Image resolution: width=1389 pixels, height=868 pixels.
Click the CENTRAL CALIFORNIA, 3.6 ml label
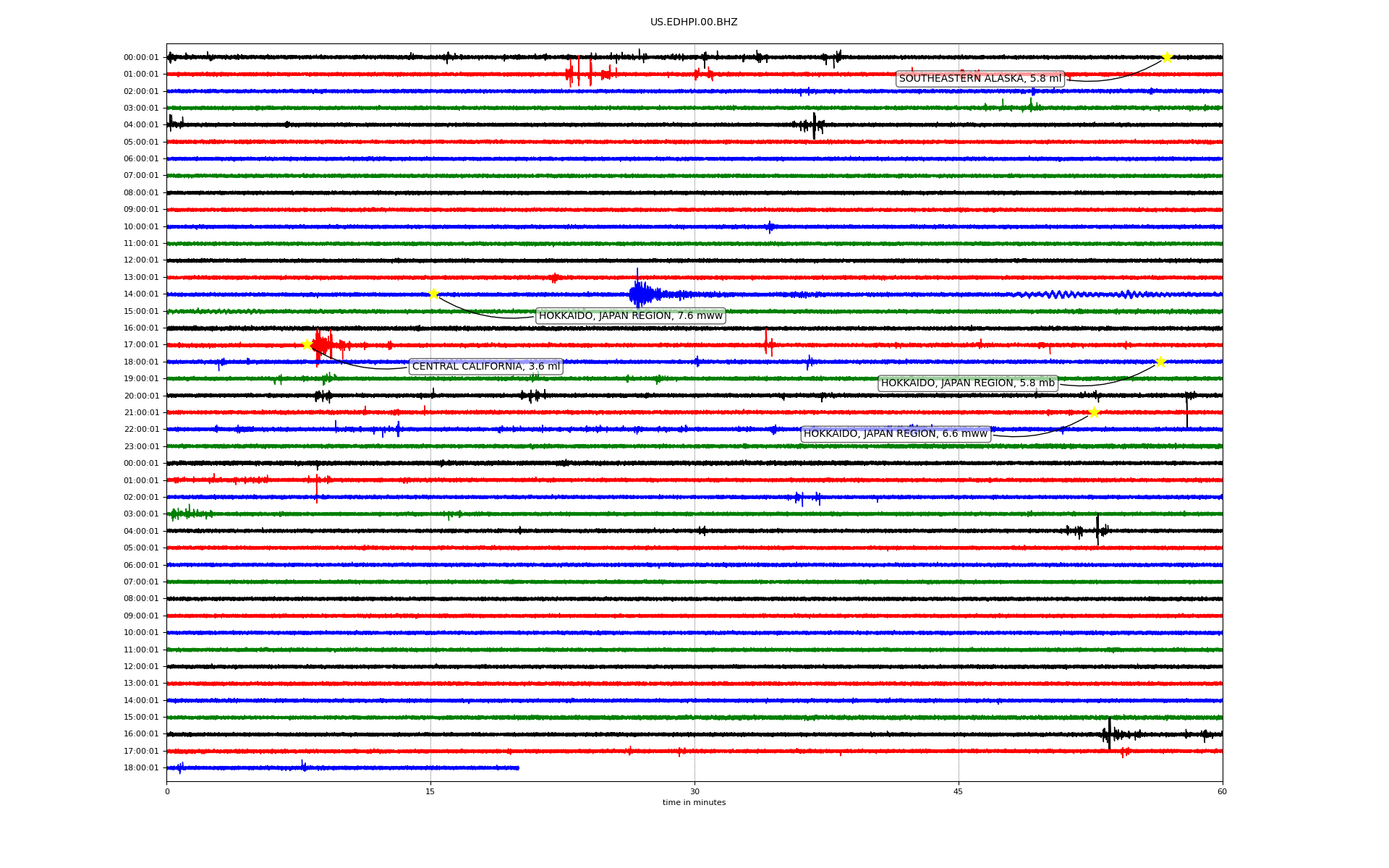485,367
